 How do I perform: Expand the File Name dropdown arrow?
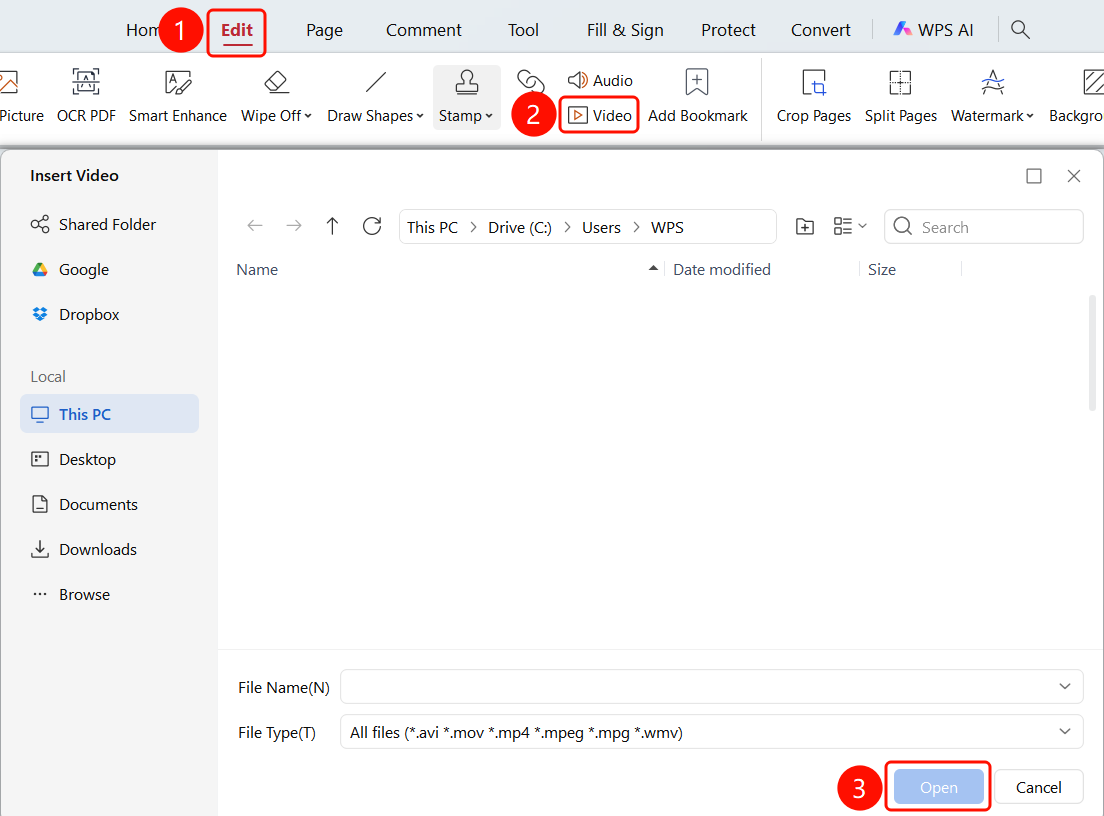(x=1065, y=686)
